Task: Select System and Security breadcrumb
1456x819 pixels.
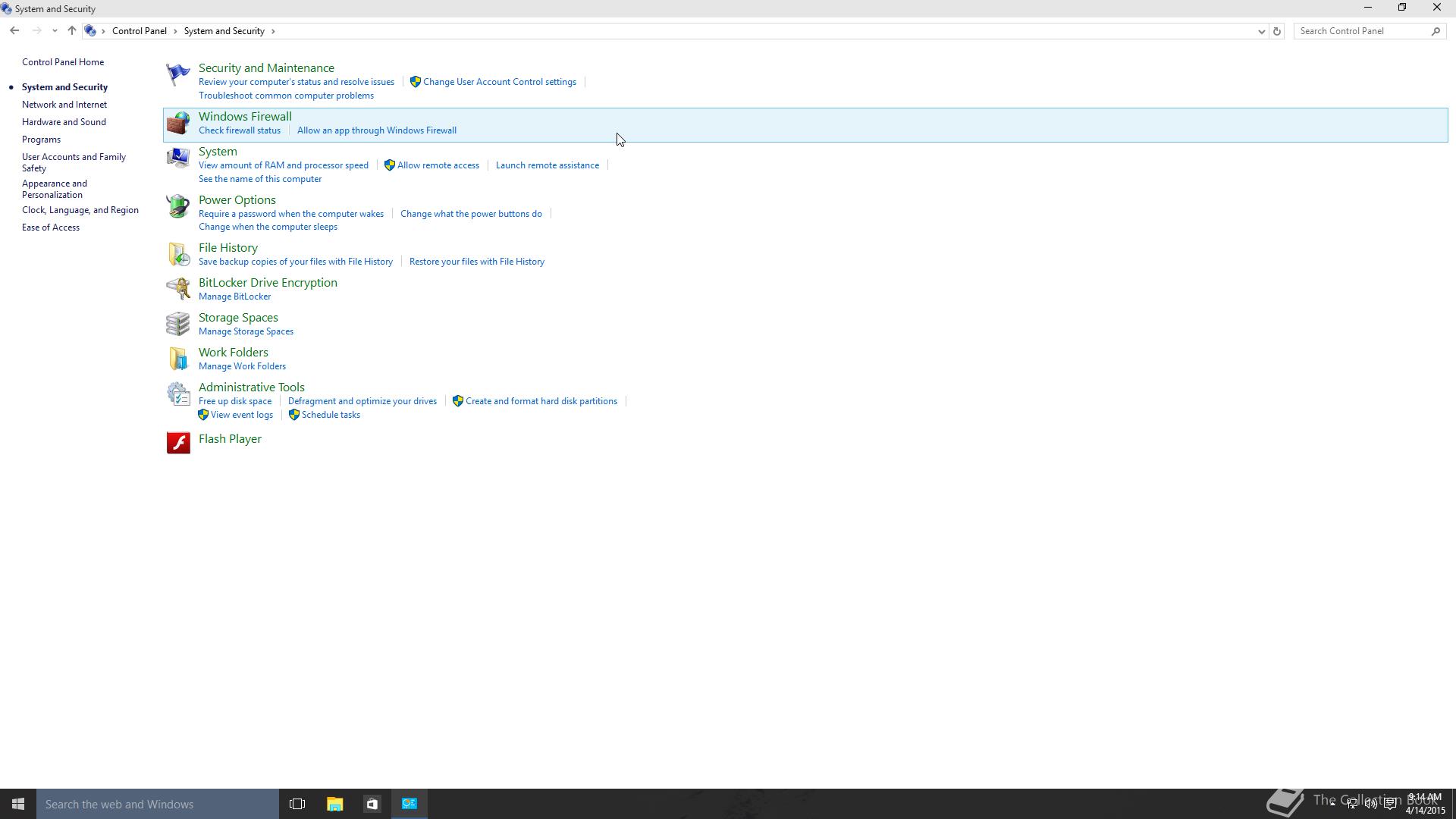Action: click(224, 31)
